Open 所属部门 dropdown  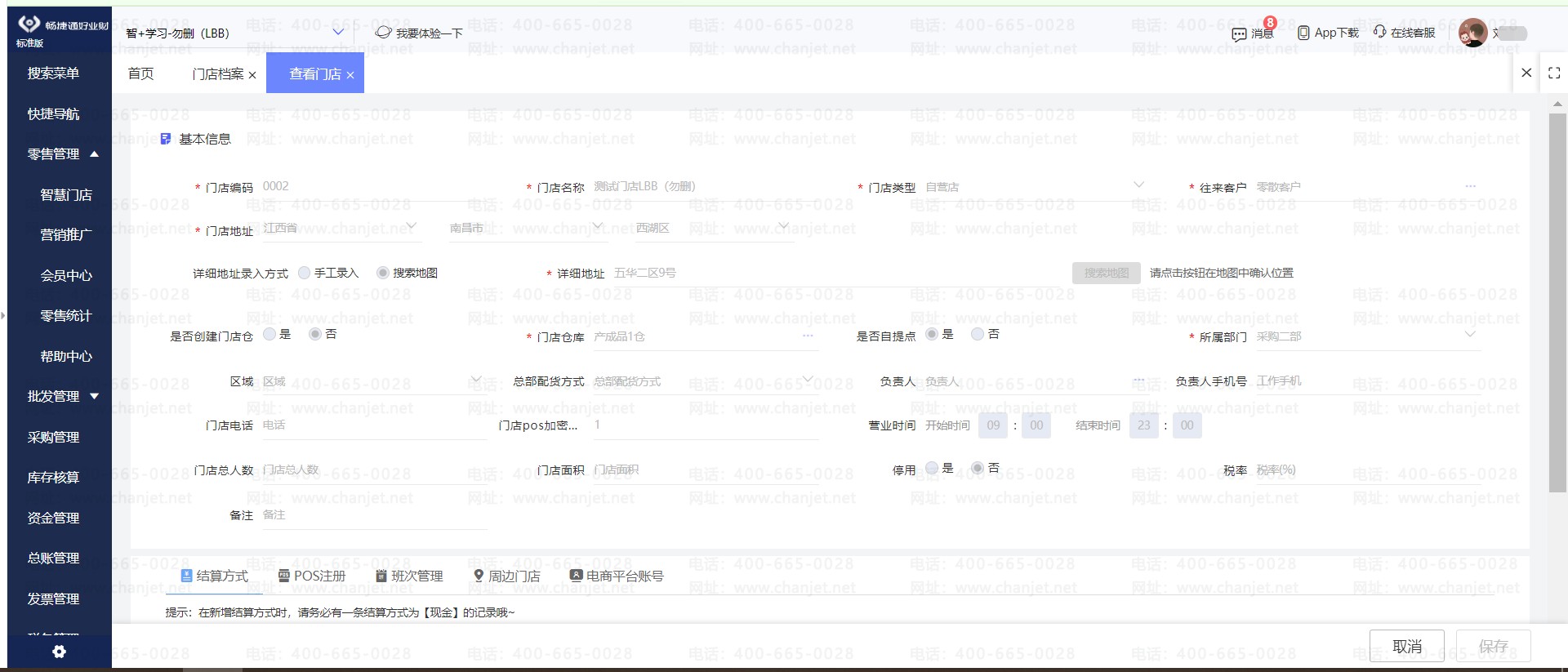coord(1470,335)
